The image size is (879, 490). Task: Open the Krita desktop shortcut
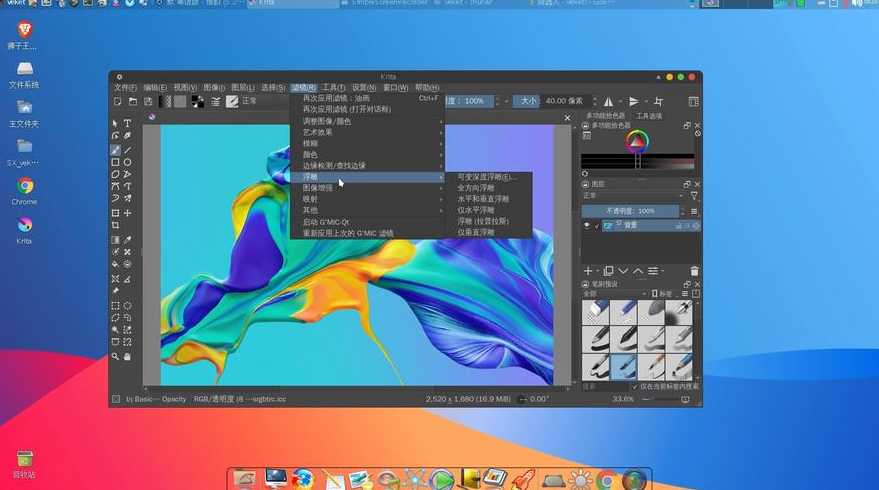pyautogui.click(x=24, y=231)
